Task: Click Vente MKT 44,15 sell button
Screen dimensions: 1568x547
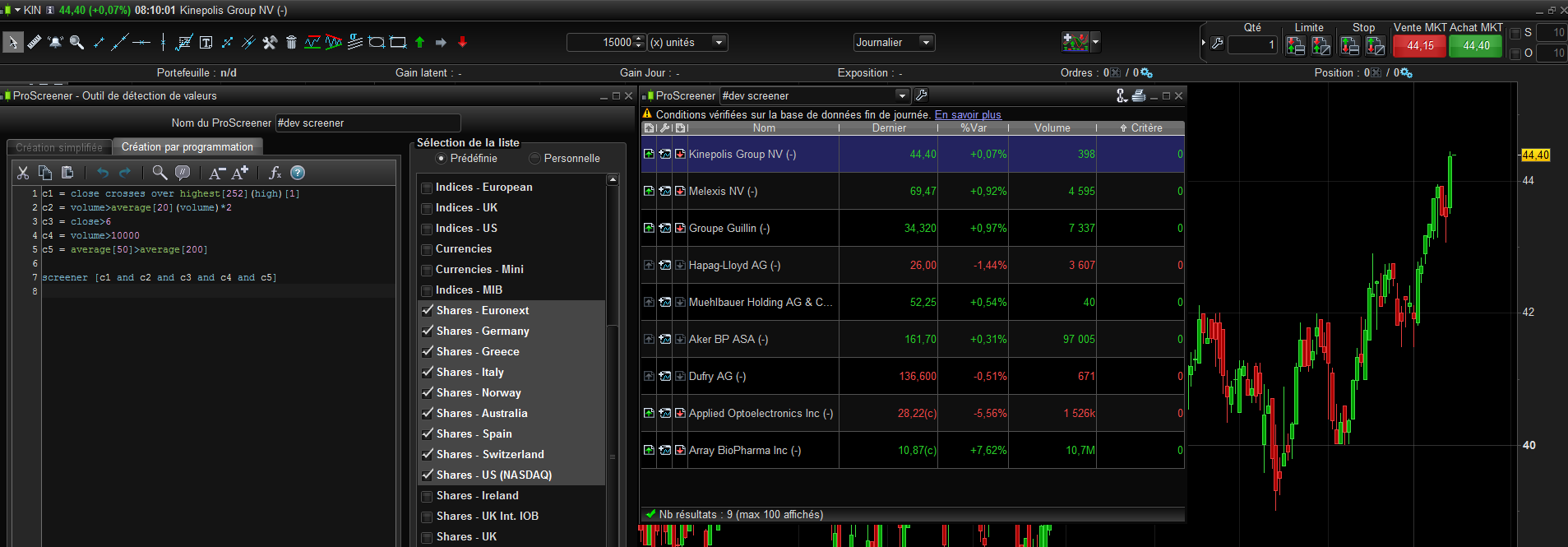Action: point(1420,46)
